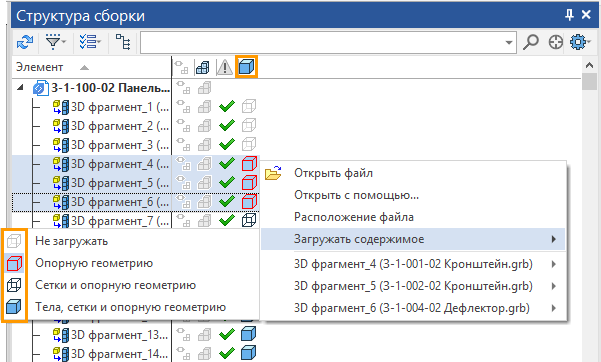The image size is (601, 362).
Task: Select 3D фрагмент_3 in the tree
Action: (x=120, y=145)
